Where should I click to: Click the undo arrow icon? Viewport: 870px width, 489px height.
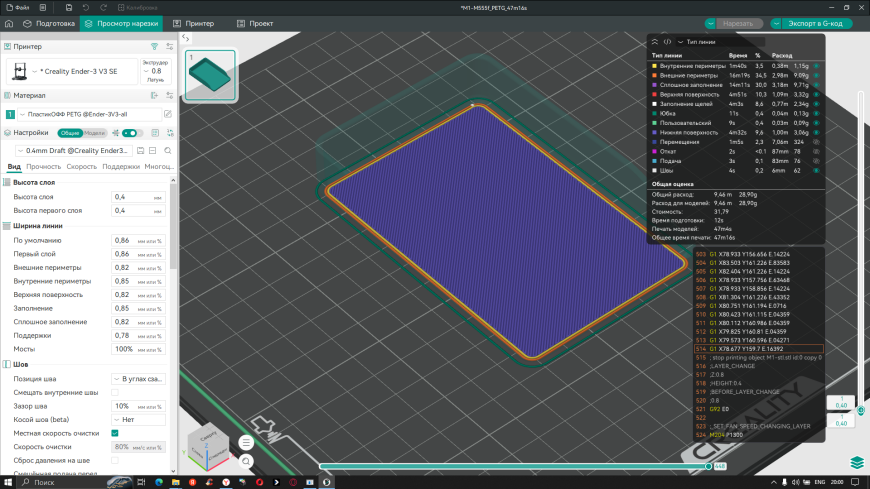click(x=86, y=8)
